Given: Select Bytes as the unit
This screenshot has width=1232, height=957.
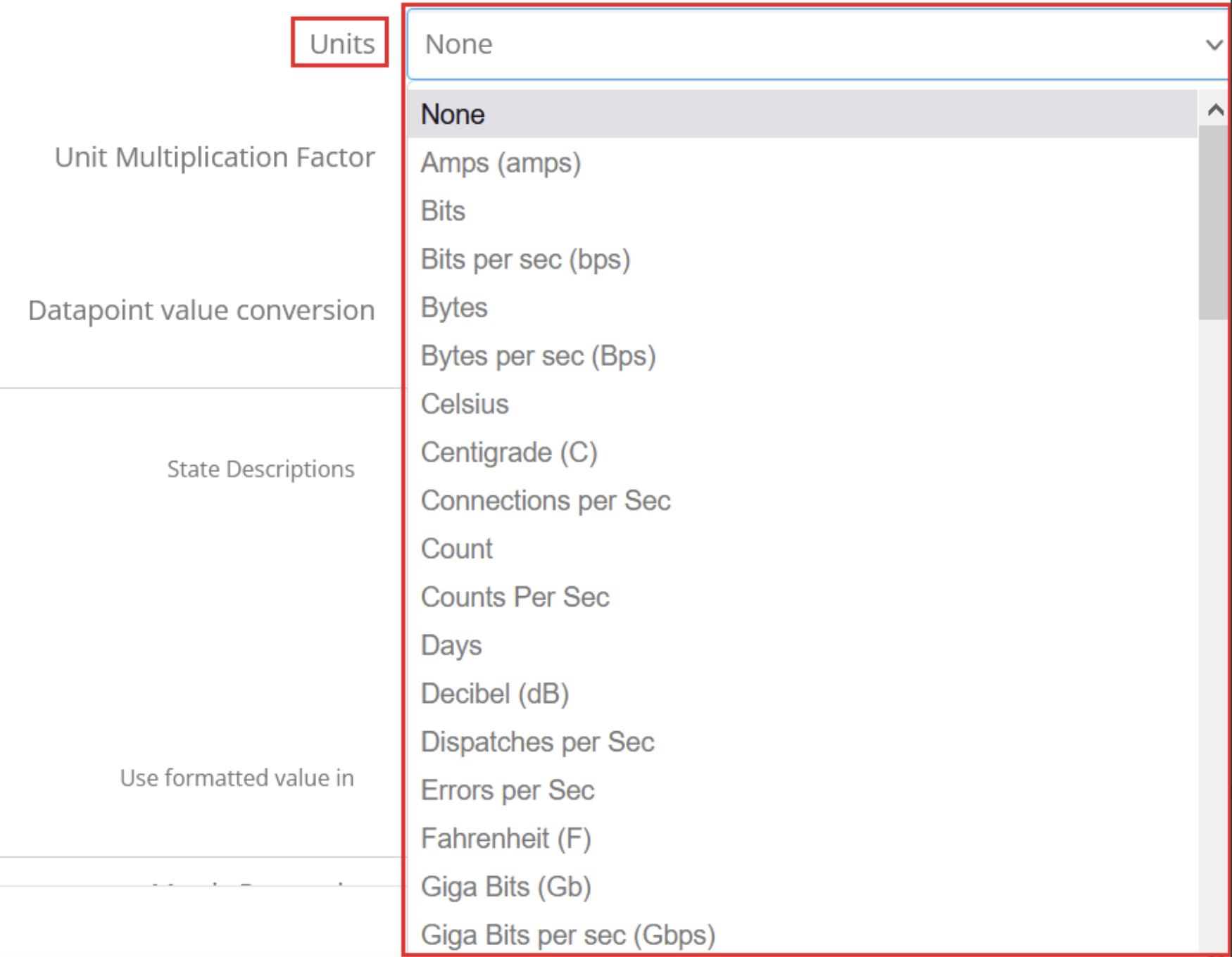Looking at the screenshot, I should point(454,308).
